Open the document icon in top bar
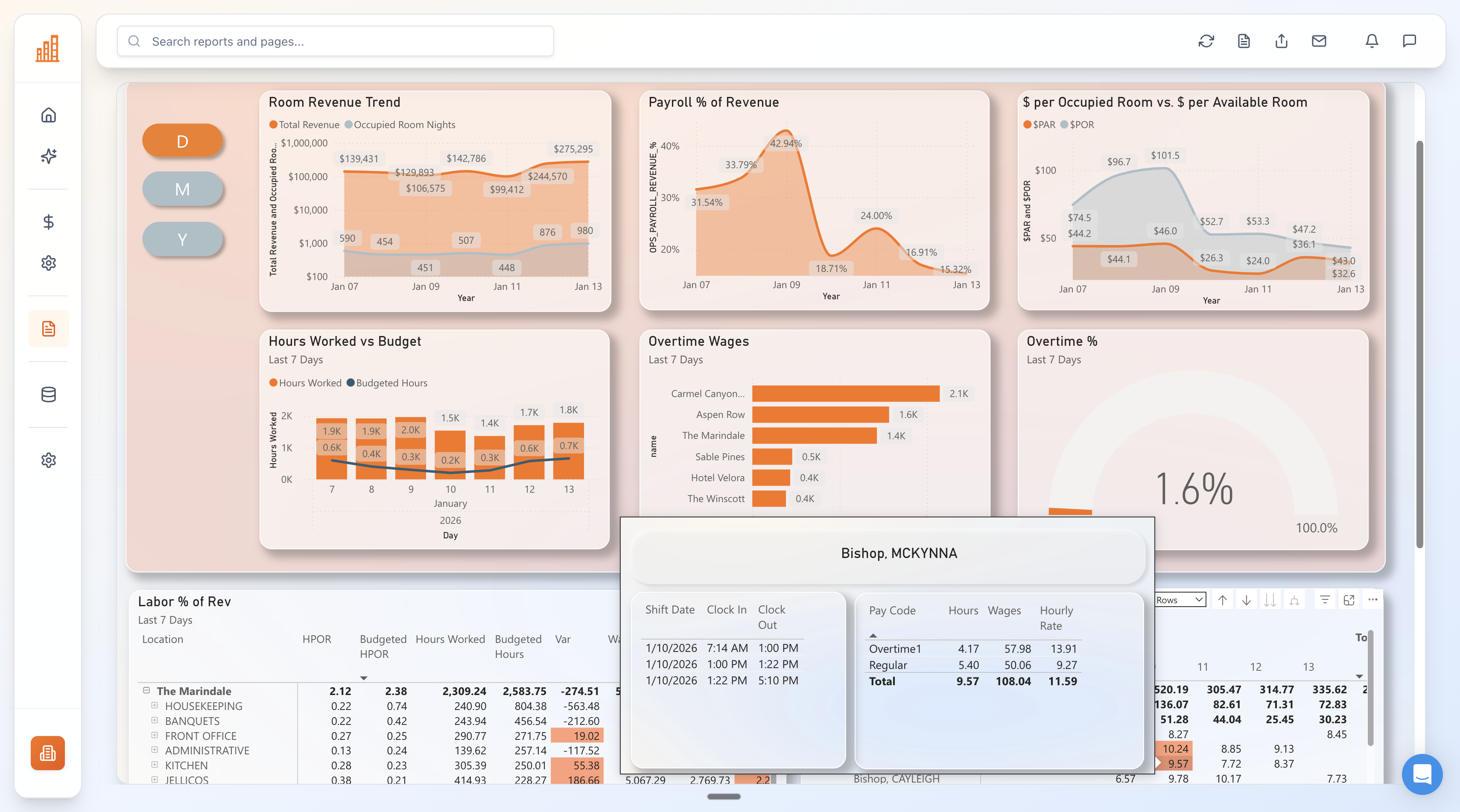Viewport: 1460px width, 812px height. (1244, 41)
